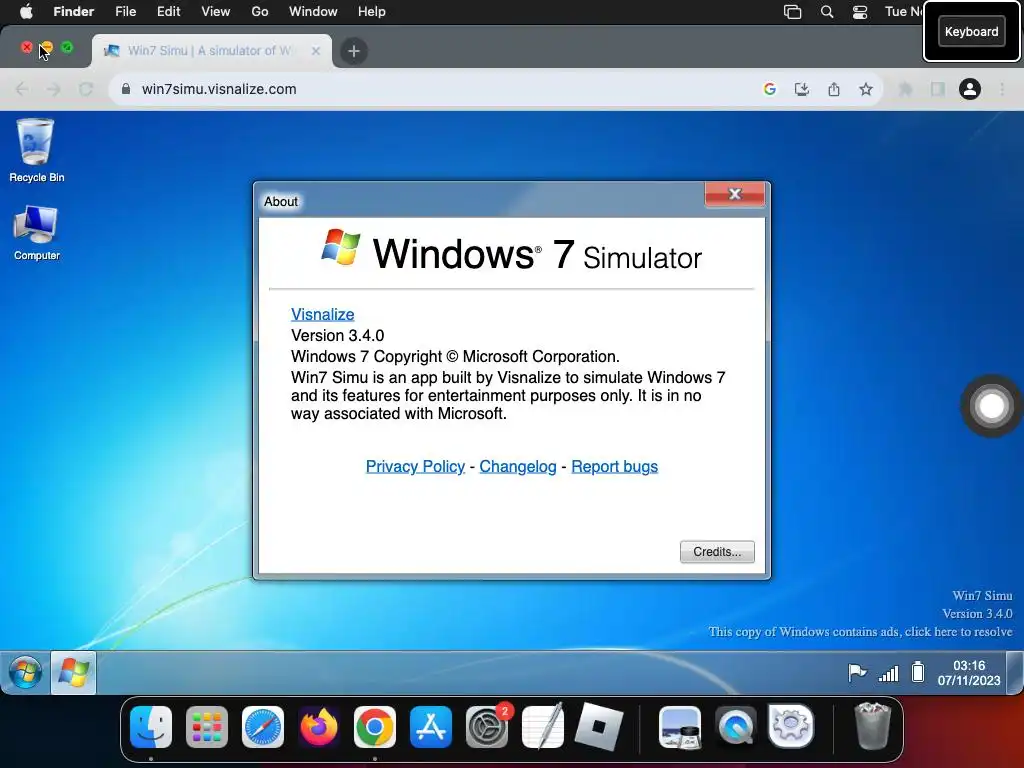
Task: Install the web app icon
Action: click(802, 89)
